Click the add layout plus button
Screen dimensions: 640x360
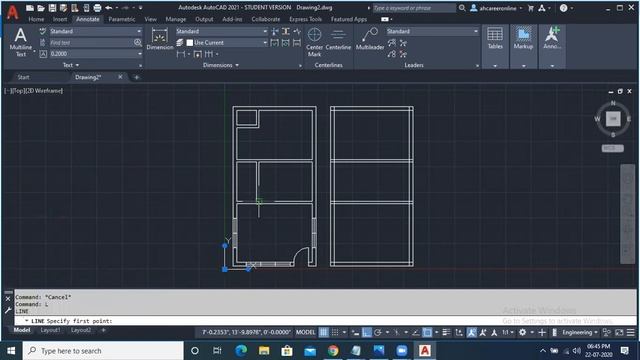103,330
